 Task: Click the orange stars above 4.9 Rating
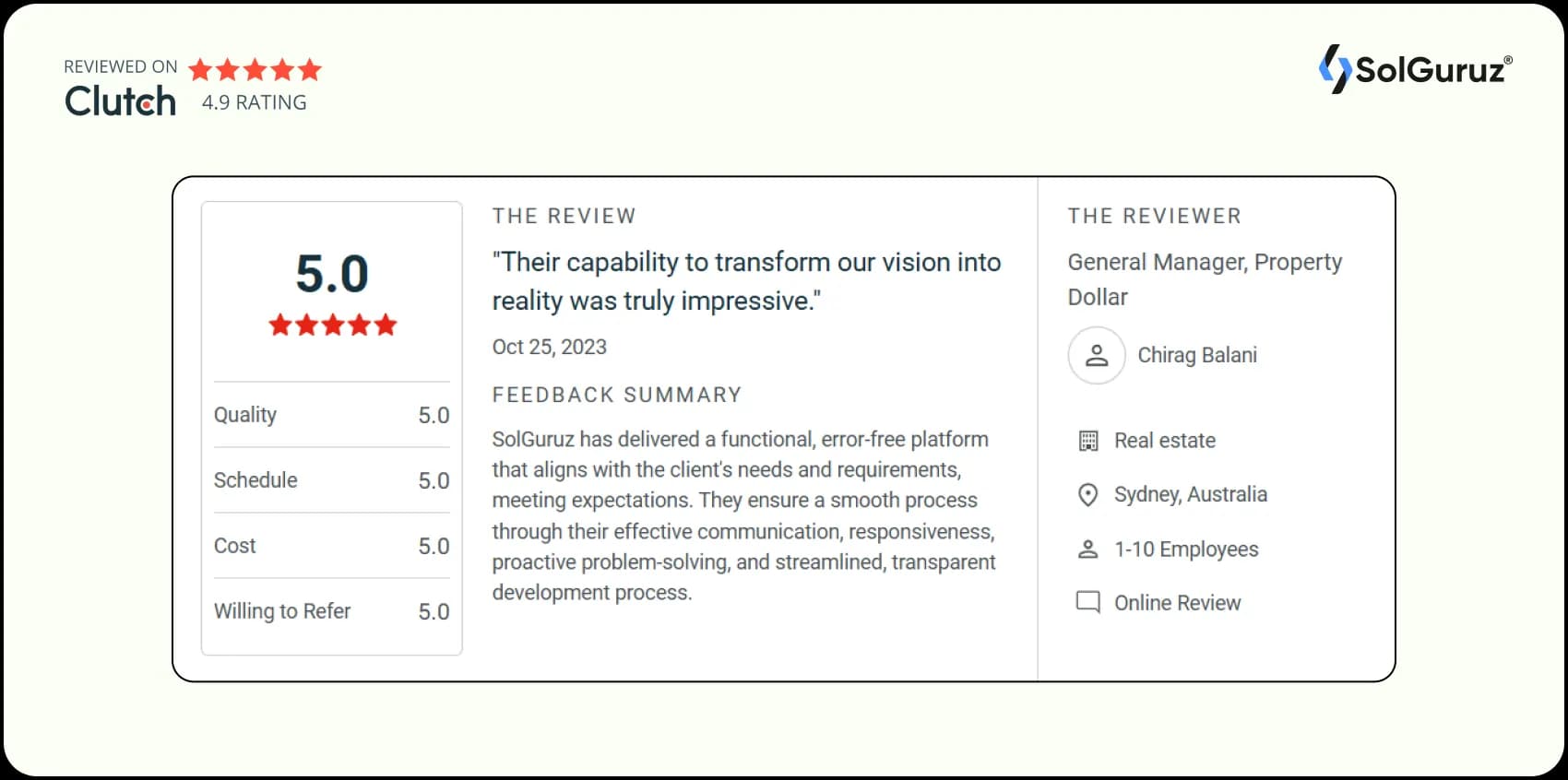pos(255,69)
